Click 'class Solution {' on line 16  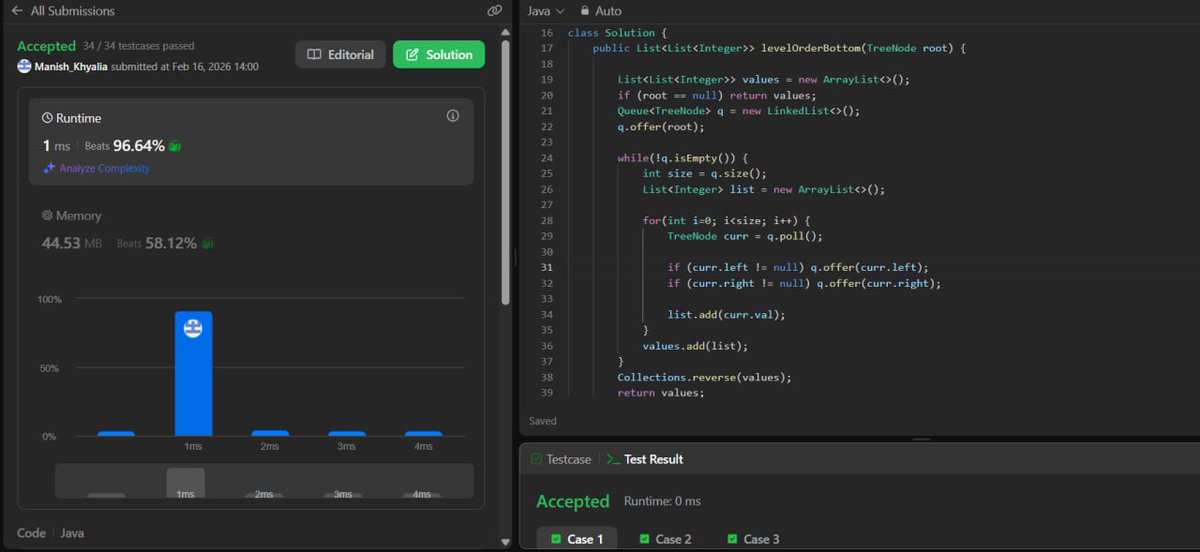tap(617, 33)
